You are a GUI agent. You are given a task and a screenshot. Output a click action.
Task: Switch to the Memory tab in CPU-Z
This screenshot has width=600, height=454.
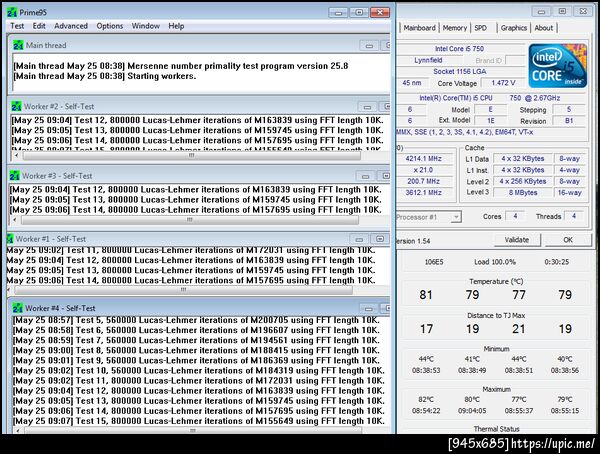click(x=455, y=28)
